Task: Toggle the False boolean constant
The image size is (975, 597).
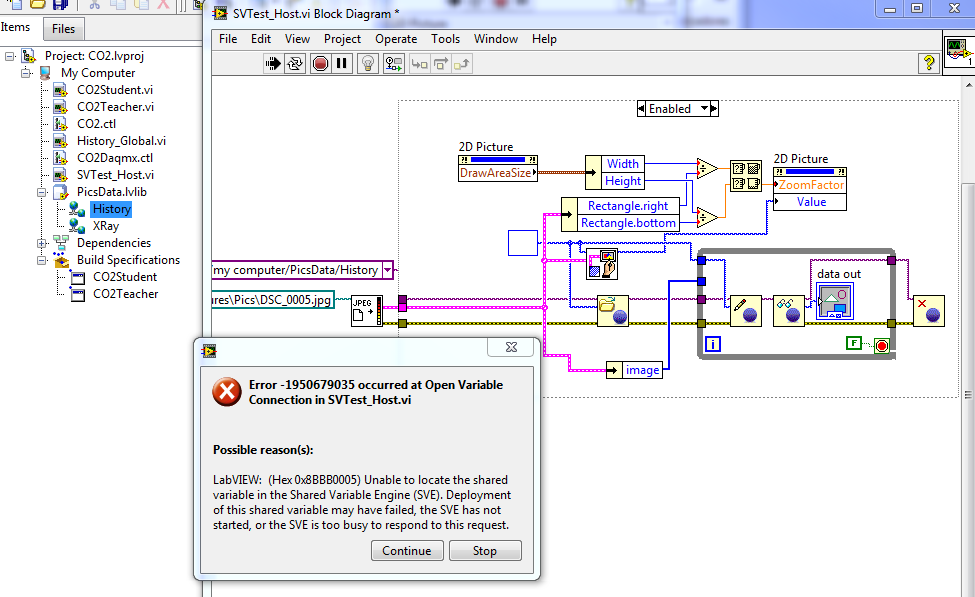Action: pyautogui.click(x=854, y=343)
